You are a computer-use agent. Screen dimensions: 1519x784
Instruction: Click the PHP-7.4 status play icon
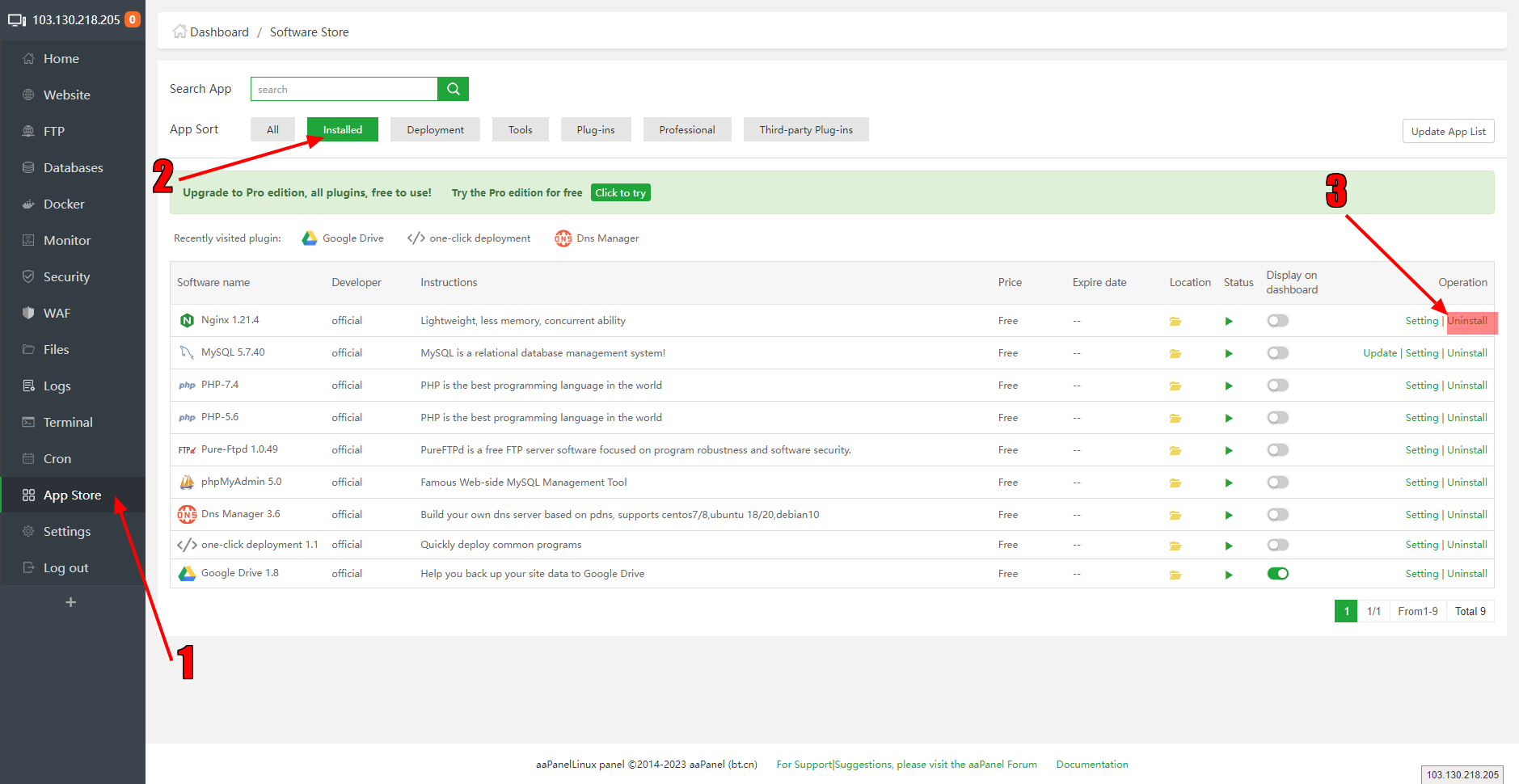click(1229, 386)
